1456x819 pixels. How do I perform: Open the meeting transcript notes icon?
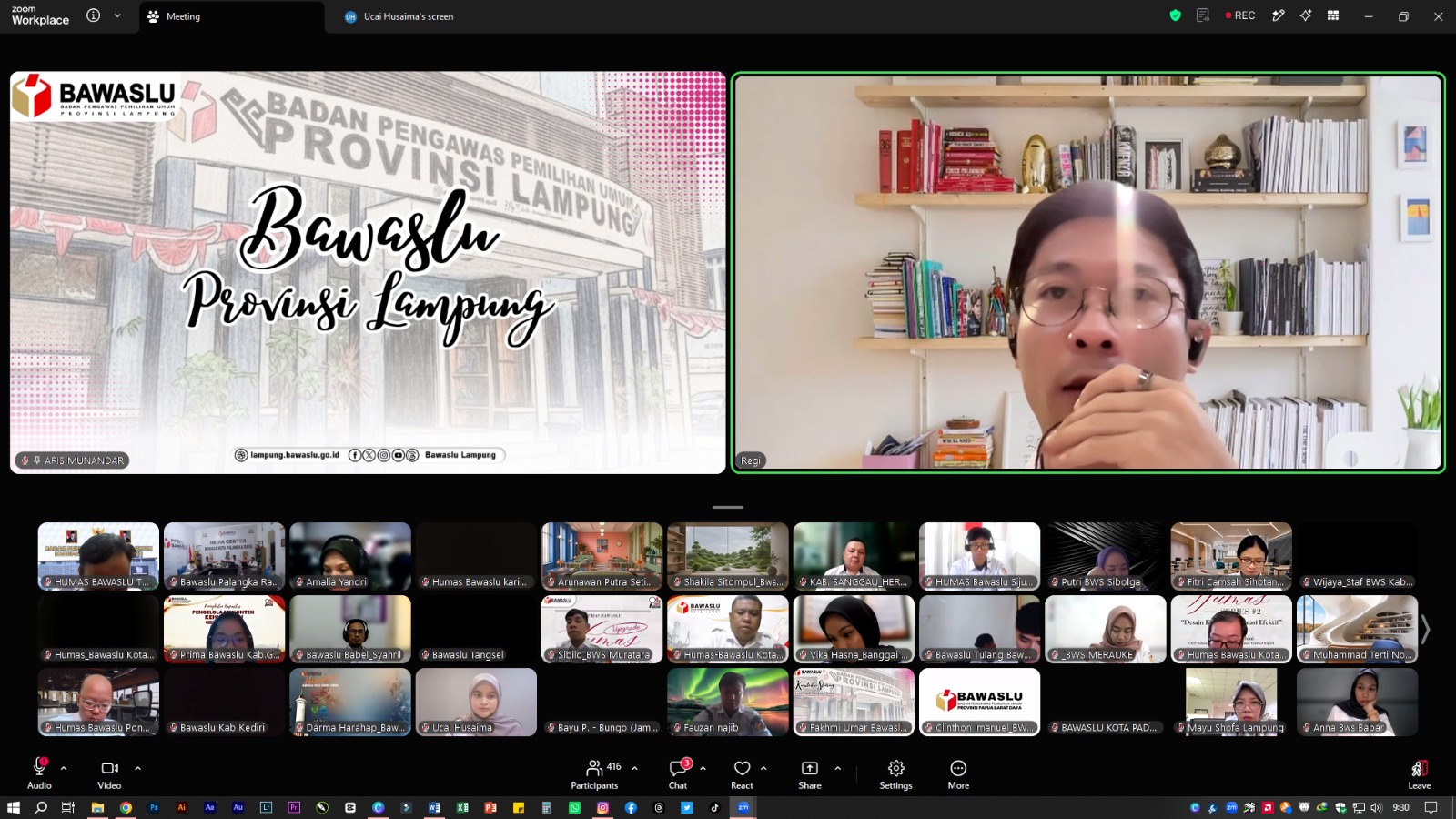coord(1203,15)
